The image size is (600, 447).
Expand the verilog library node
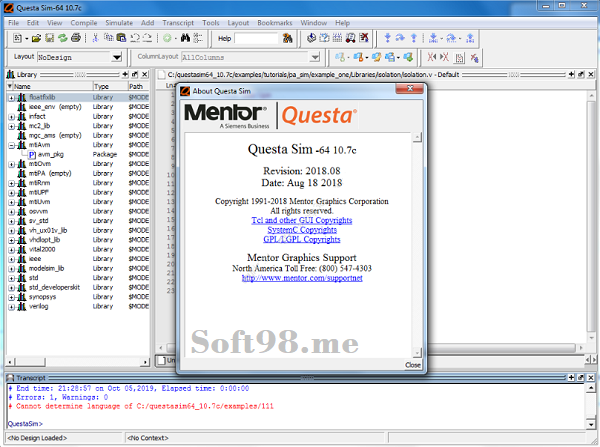click(11, 307)
